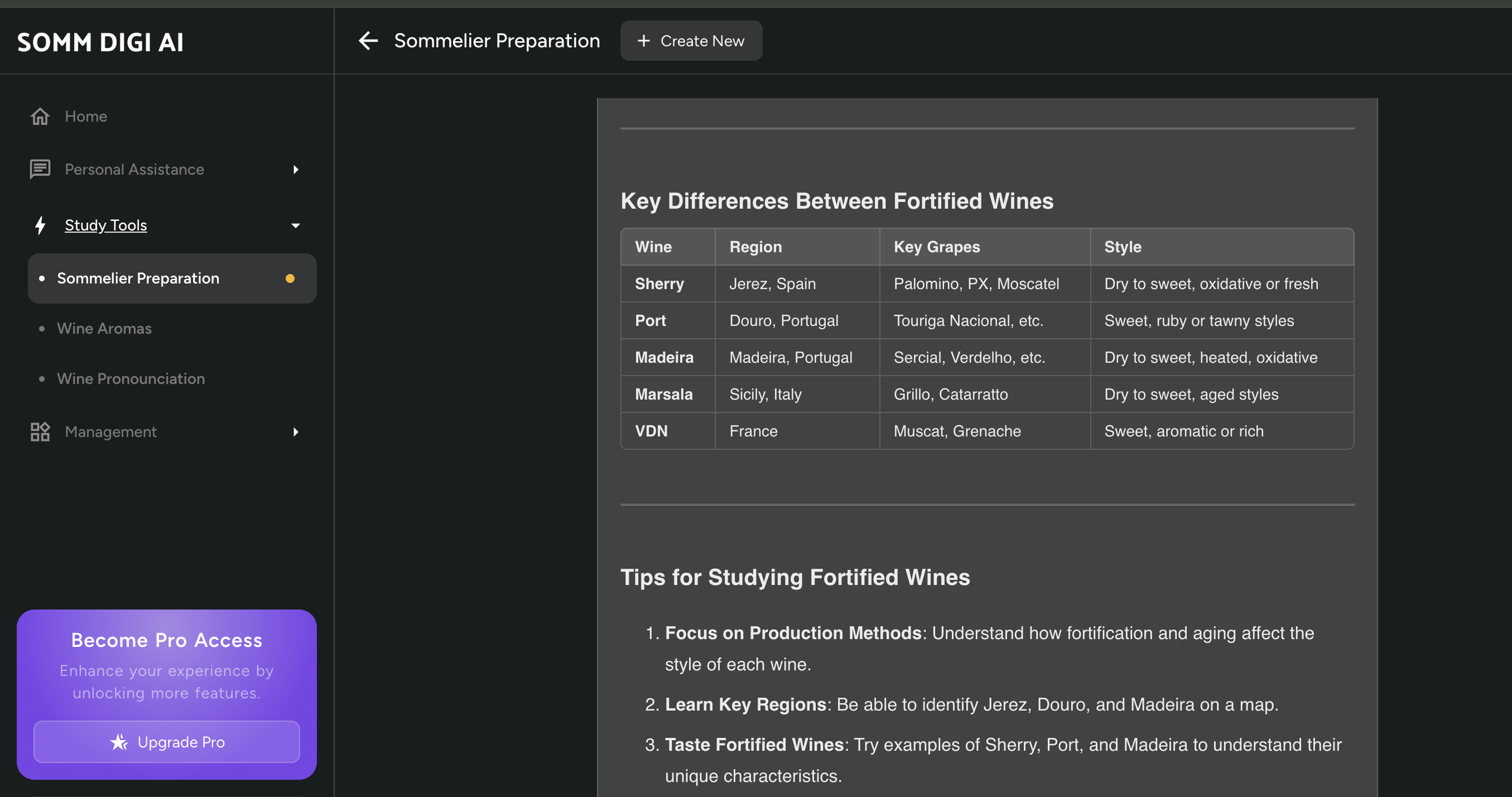Click the Key Grapes column header
The image size is (1512, 797).
pos(936,247)
